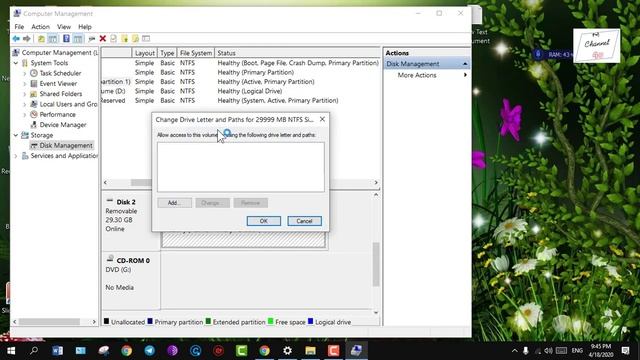Collapse the System Tools tree node
Viewport: 640px width, 360px height.
[x=16, y=63]
